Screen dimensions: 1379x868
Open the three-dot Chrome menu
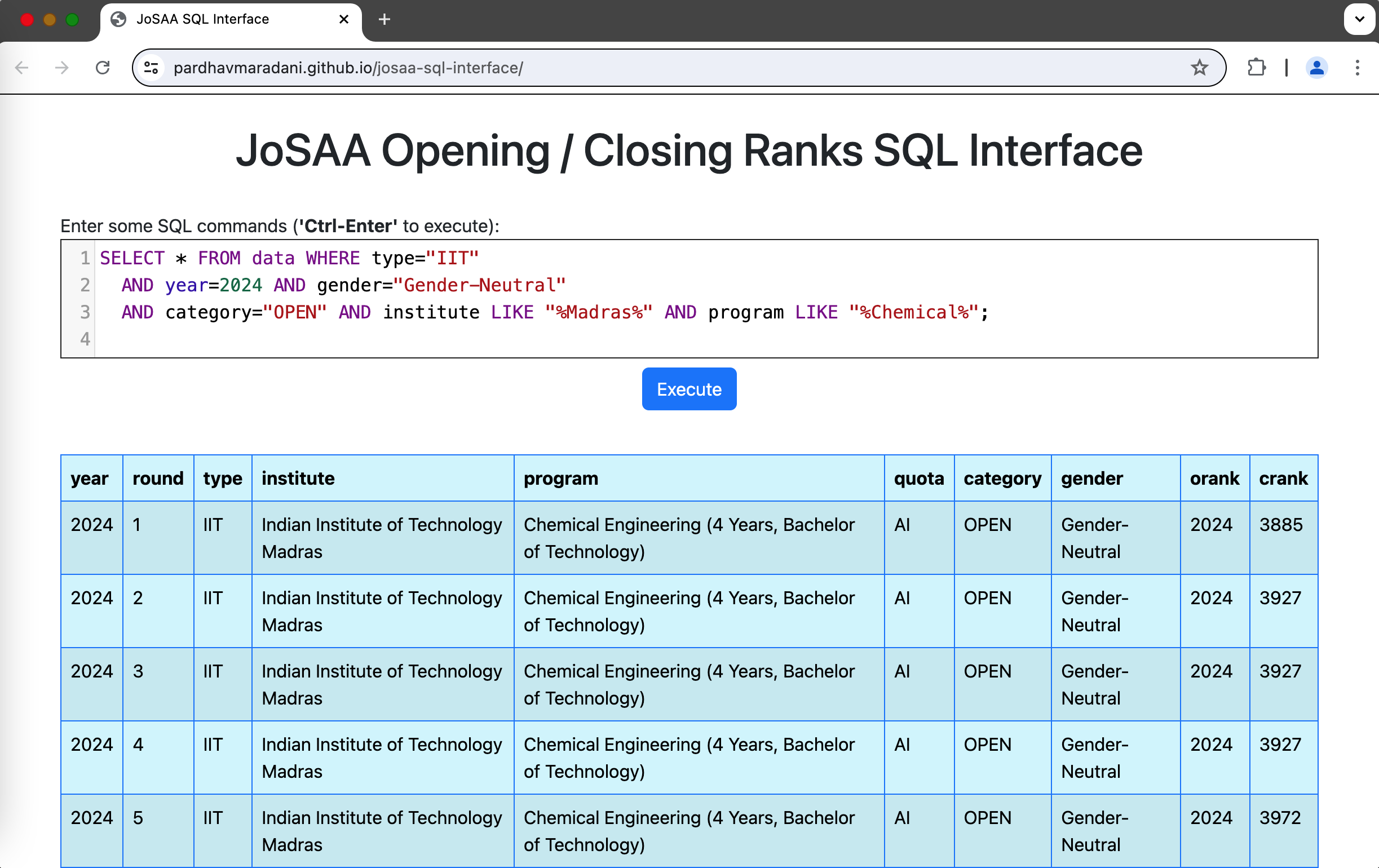pyautogui.click(x=1356, y=68)
